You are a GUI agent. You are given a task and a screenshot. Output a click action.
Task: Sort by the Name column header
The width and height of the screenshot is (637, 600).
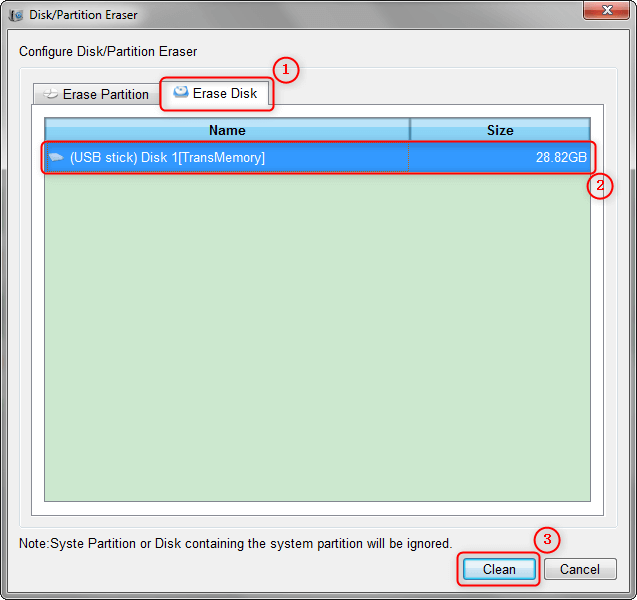[x=227, y=130]
